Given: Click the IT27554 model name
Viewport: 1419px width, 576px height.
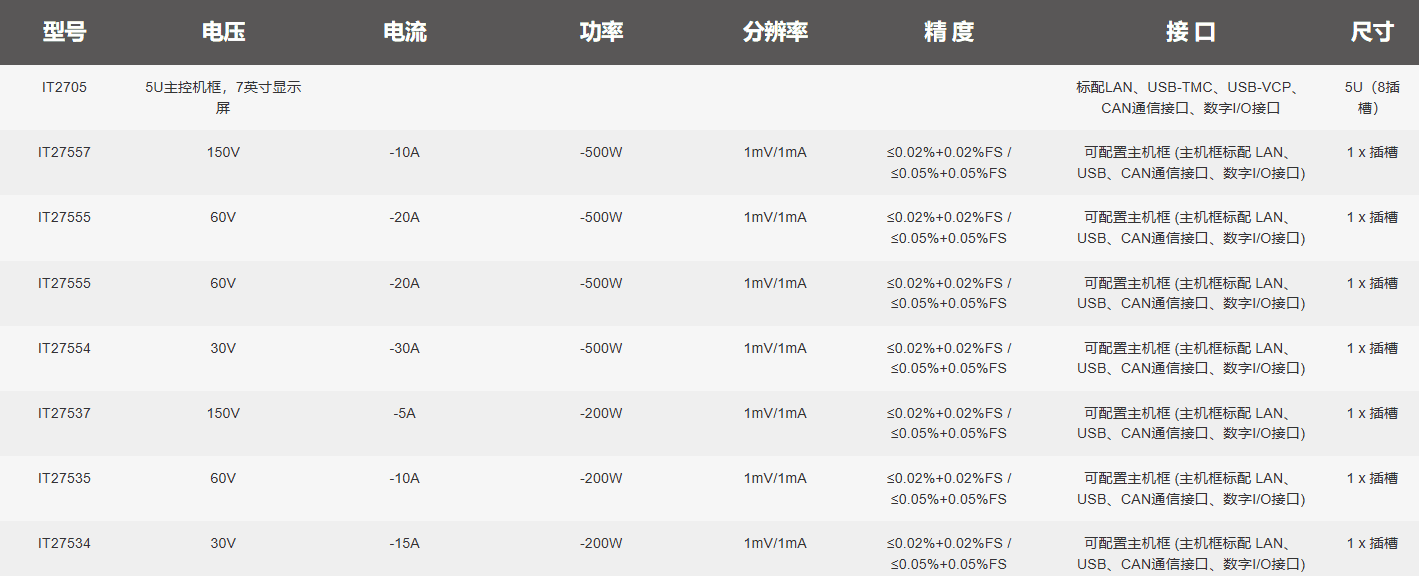Looking at the screenshot, I should click(64, 348).
